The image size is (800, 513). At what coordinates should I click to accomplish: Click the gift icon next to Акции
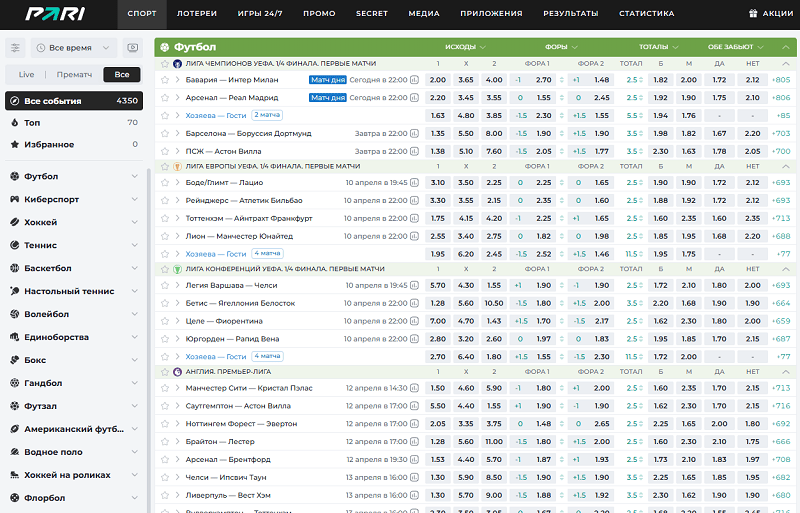click(754, 14)
